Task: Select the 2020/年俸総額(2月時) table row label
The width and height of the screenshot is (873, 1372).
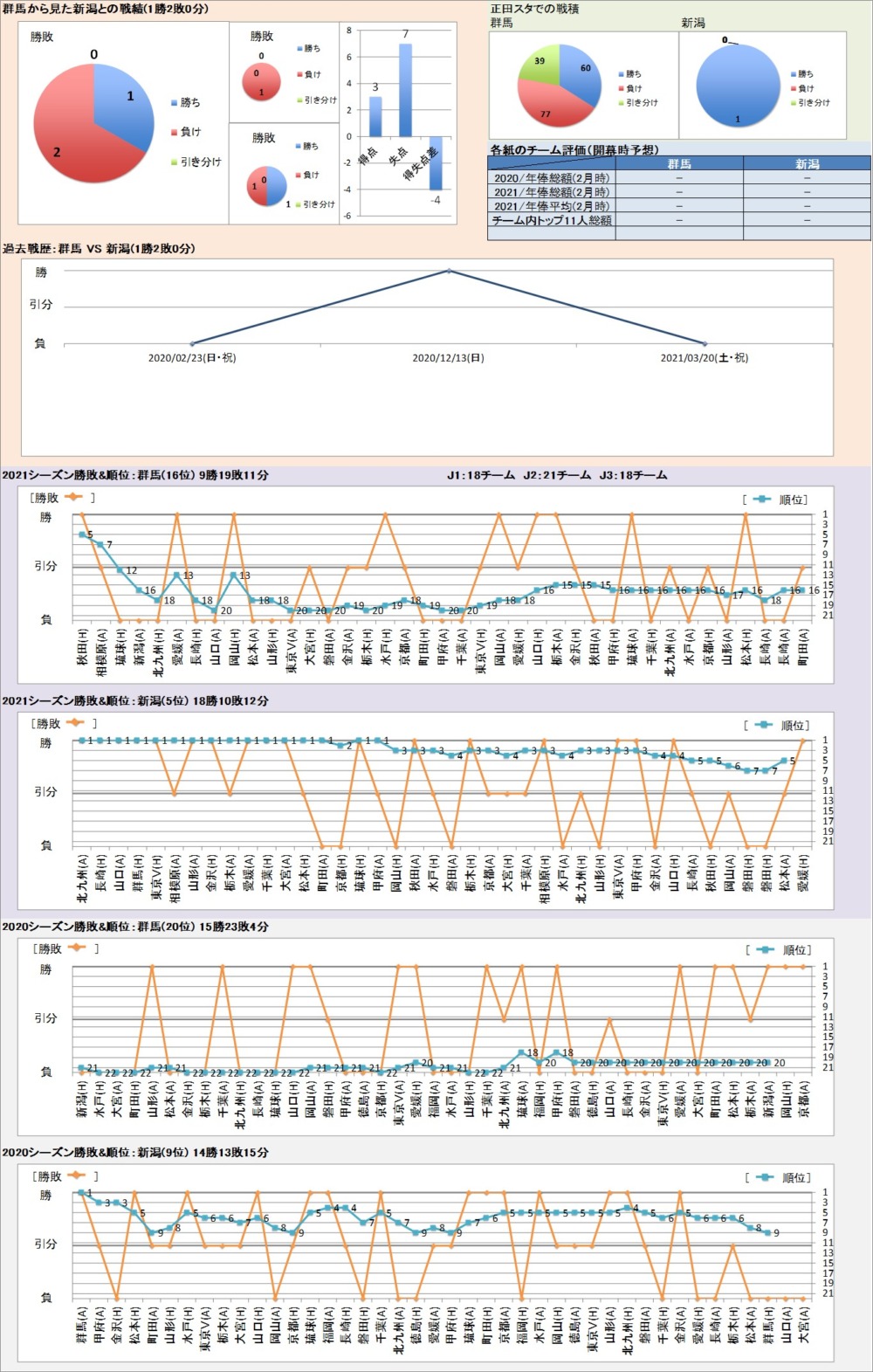Action: 552,178
